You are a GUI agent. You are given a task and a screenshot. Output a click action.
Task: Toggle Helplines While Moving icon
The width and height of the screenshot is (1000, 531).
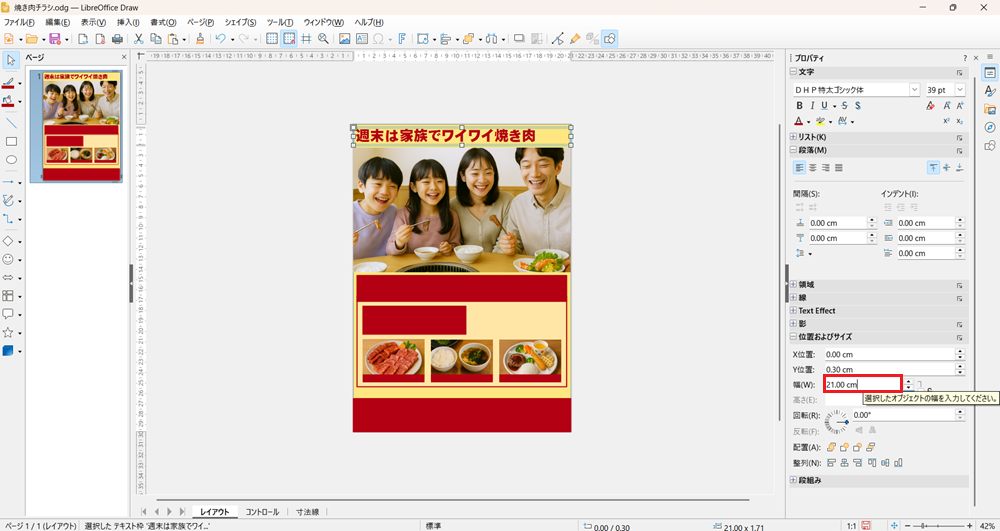tap(306, 39)
